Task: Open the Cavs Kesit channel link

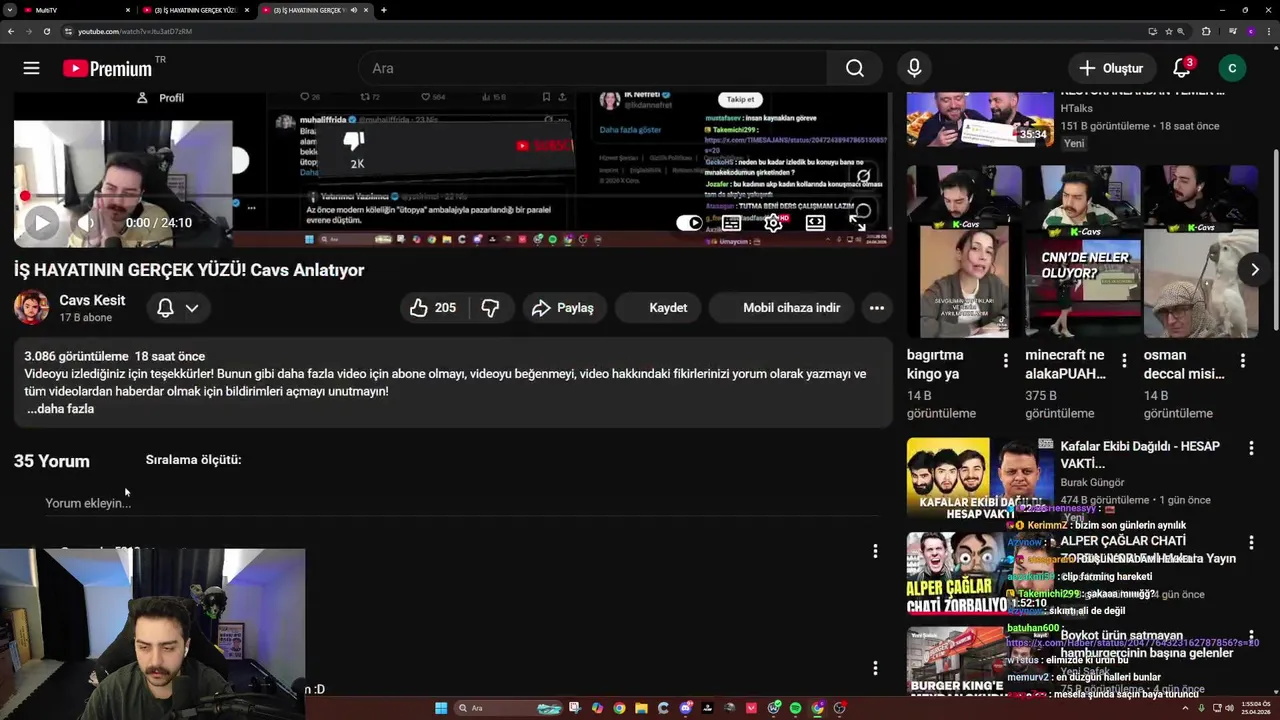Action: coord(92,300)
